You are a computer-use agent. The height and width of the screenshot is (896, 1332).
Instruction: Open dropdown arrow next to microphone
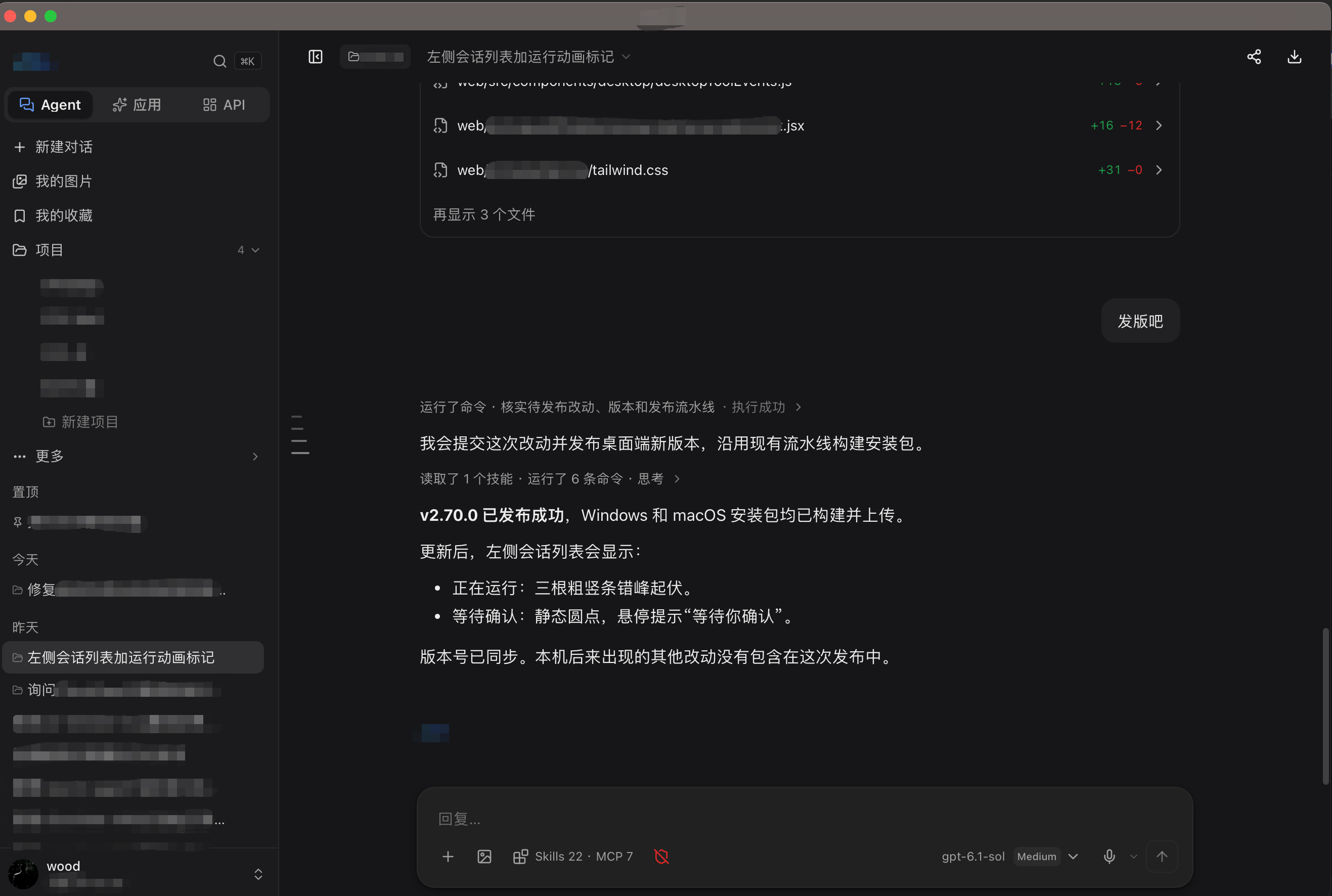1134,856
